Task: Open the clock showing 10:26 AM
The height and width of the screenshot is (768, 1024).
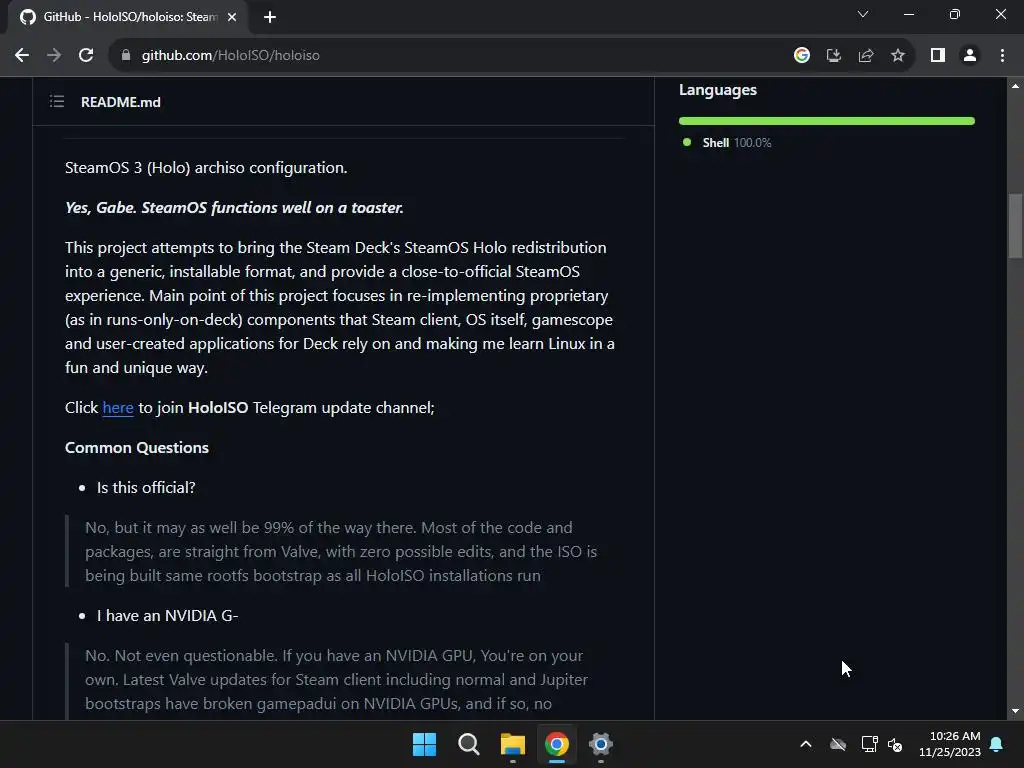Action: [x=950, y=744]
